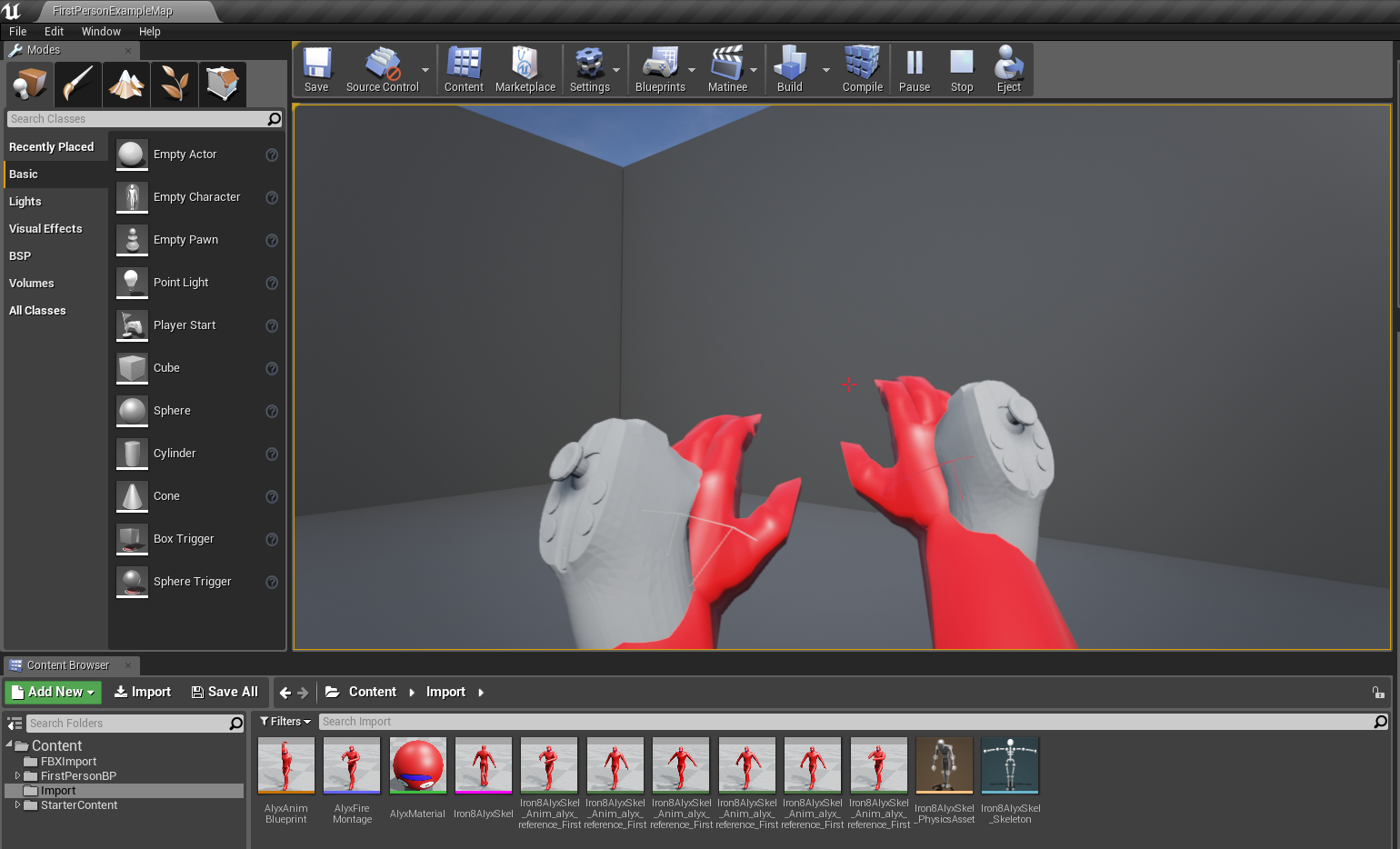The image size is (1400, 849).
Task: Toggle the Content Browser lock icon
Action: coord(1378,693)
